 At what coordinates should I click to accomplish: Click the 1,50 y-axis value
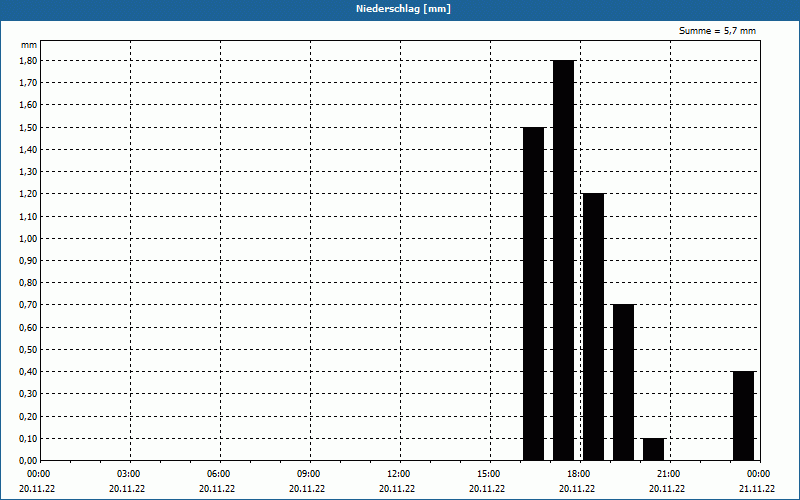tap(29, 127)
